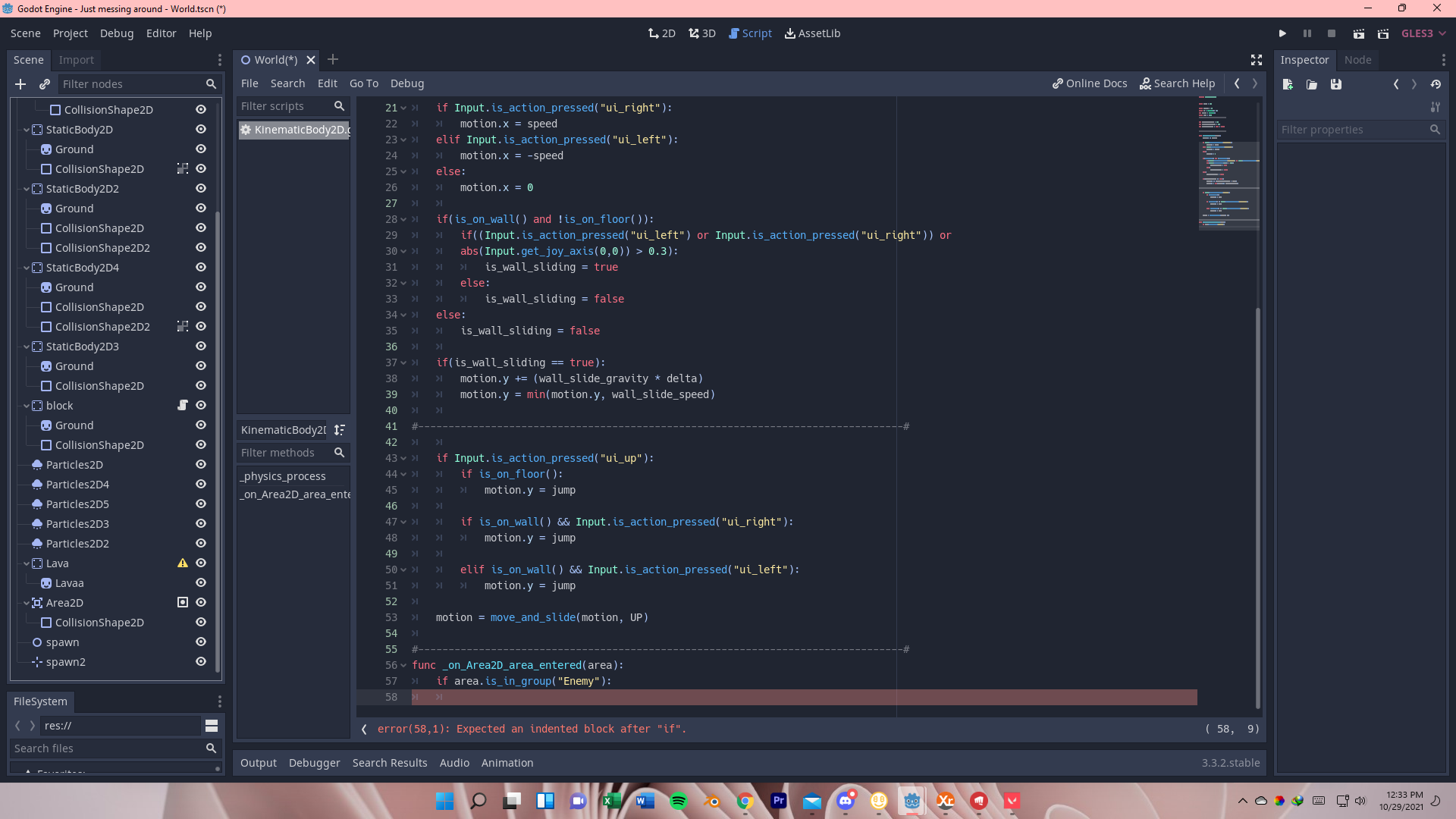Toggle FileSystem split view mode
Screen dimensions: 1456x819
pyautogui.click(x=212, y=726)
